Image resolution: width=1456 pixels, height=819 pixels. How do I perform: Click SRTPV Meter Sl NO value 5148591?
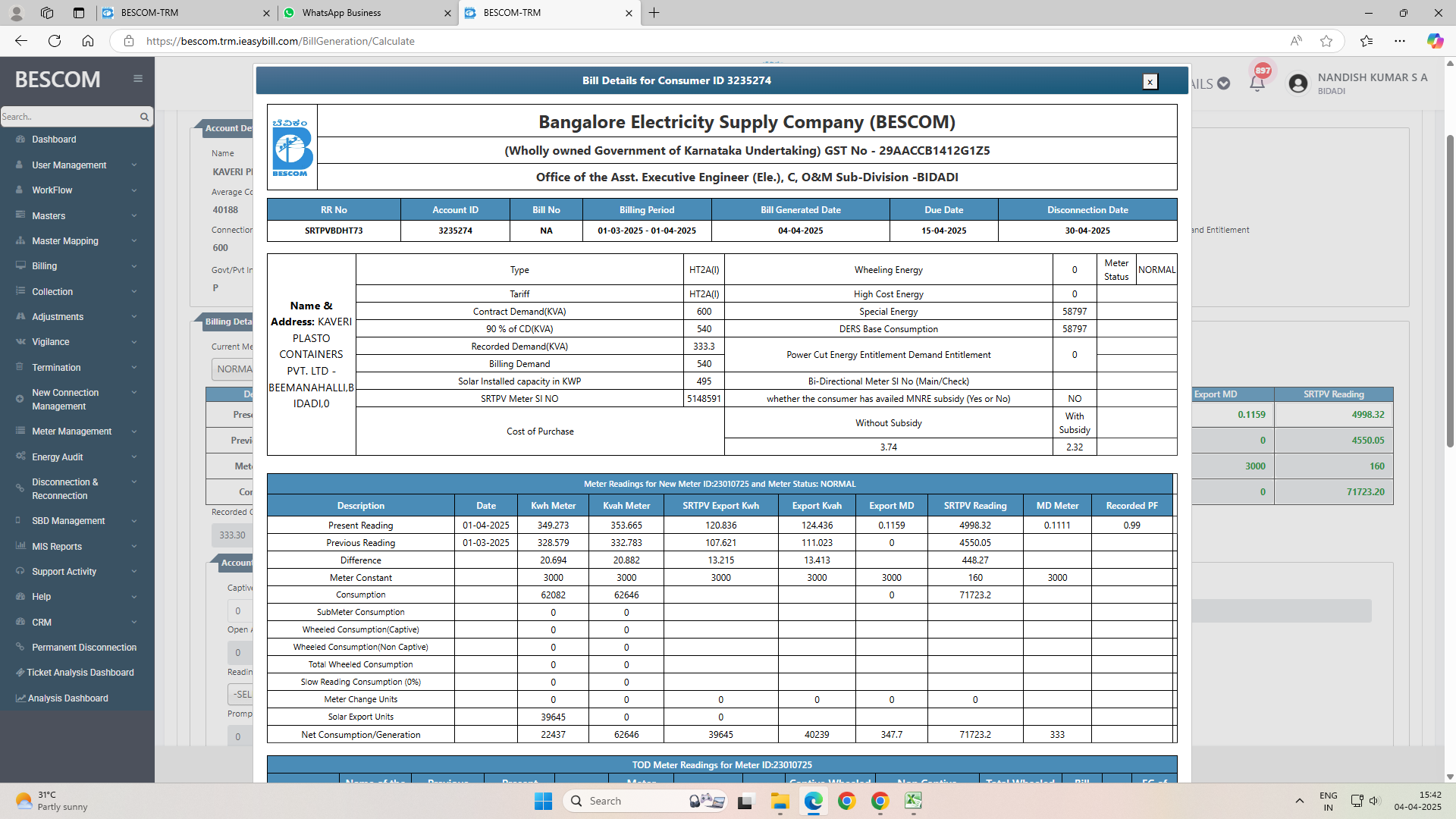pyautogui.click(x=704, y=399)
